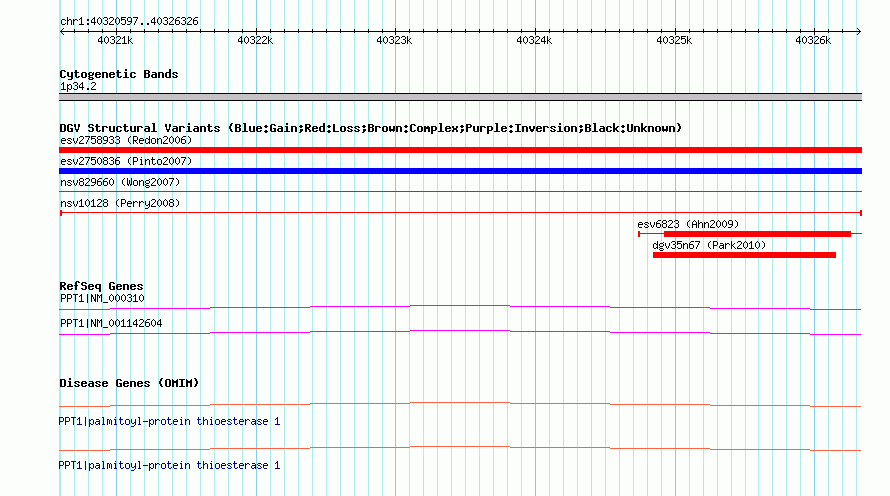This screenshot has height=496, width=890.
Task: Click the nsv829660 (Wong2007) label
Action: click(x=120, y=182)
